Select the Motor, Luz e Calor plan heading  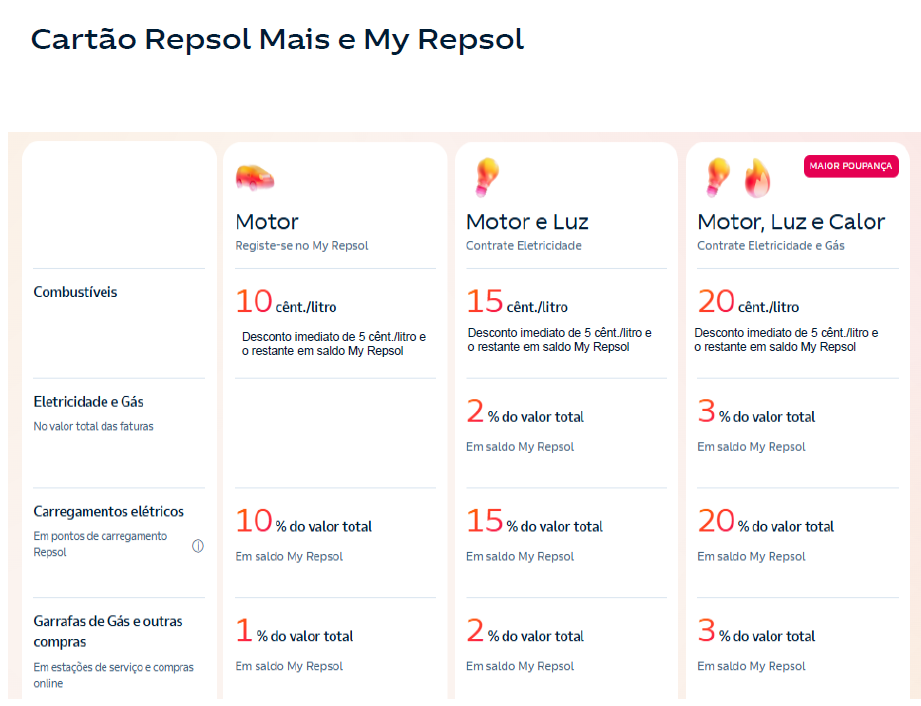[x=790, y=222]
